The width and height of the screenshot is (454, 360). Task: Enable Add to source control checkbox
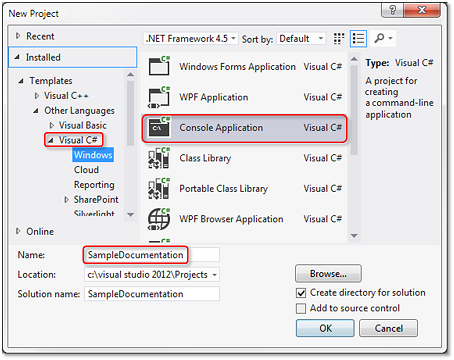301,308
